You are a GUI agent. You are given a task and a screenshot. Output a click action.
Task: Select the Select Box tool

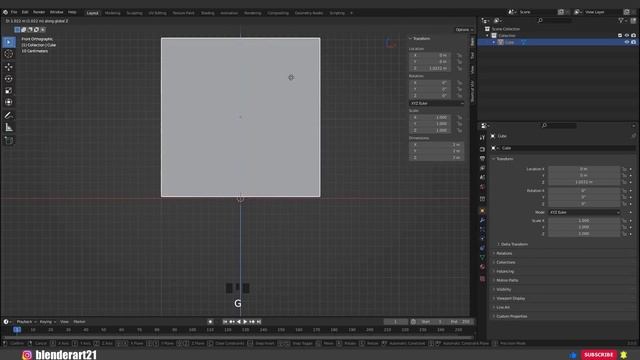click(x=9, y=42)
